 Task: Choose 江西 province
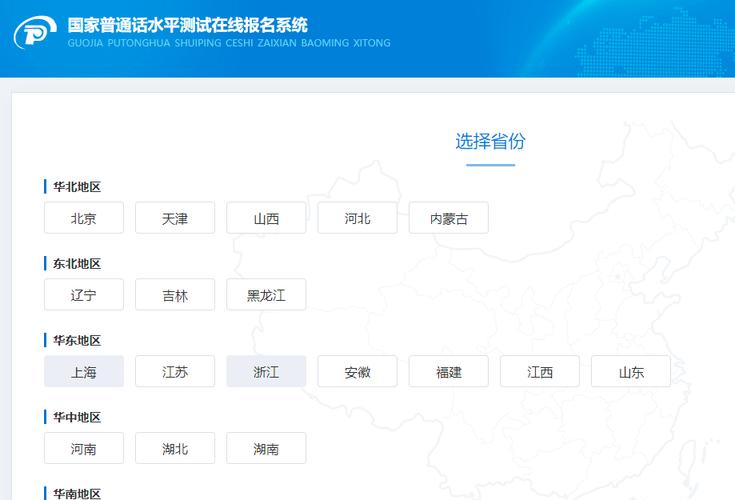pos(540,372)
